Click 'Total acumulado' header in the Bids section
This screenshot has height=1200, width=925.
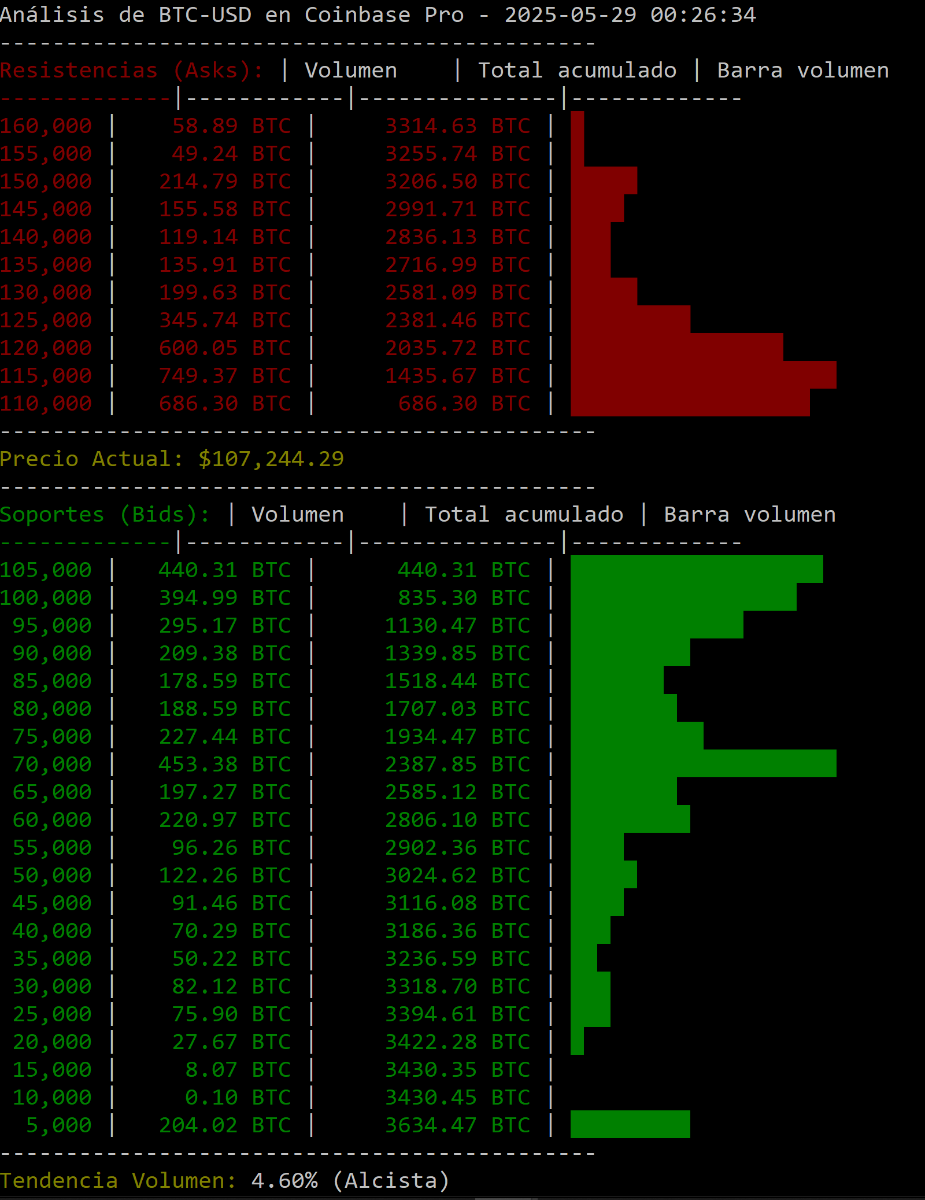524,514
